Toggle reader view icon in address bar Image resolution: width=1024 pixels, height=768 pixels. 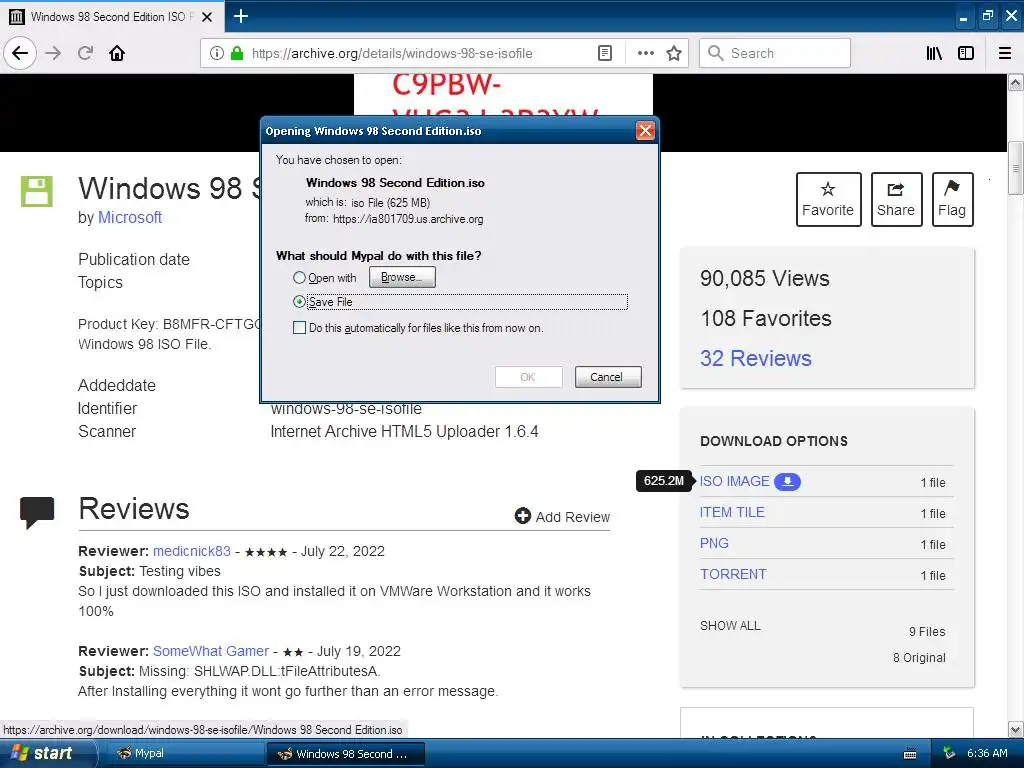[605, 53]
